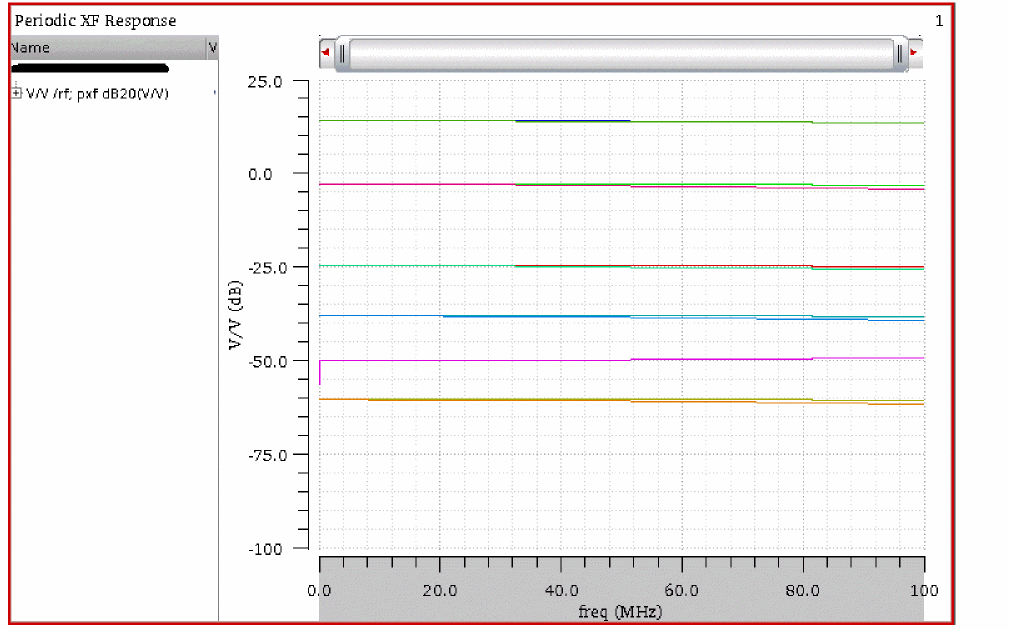Click the right red arrow on the zoom scrollbar
This screenshot has width=1009, height=630.
[915, 53]
